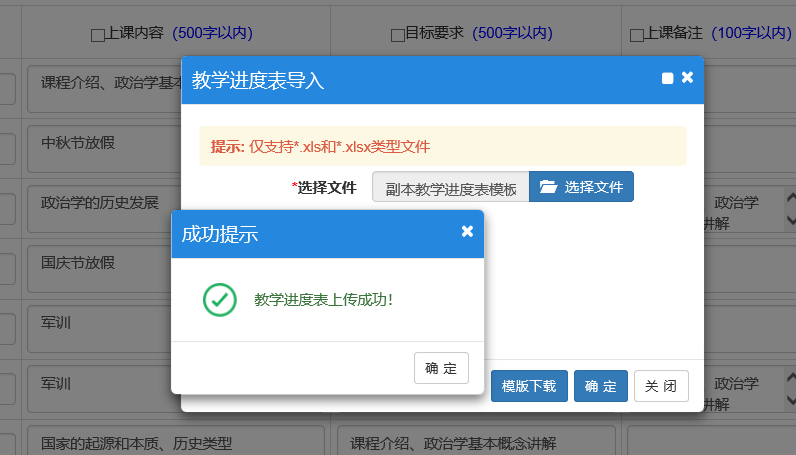The image size is (796, 455).
Task: Click the green success checkmark icon
Action: (x=219, y=299)
